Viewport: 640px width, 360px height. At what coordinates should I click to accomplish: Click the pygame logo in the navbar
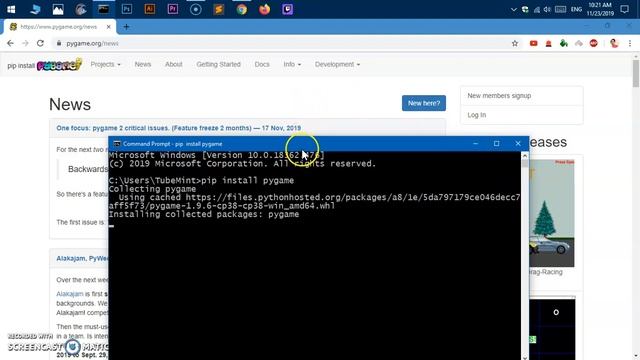60,64
